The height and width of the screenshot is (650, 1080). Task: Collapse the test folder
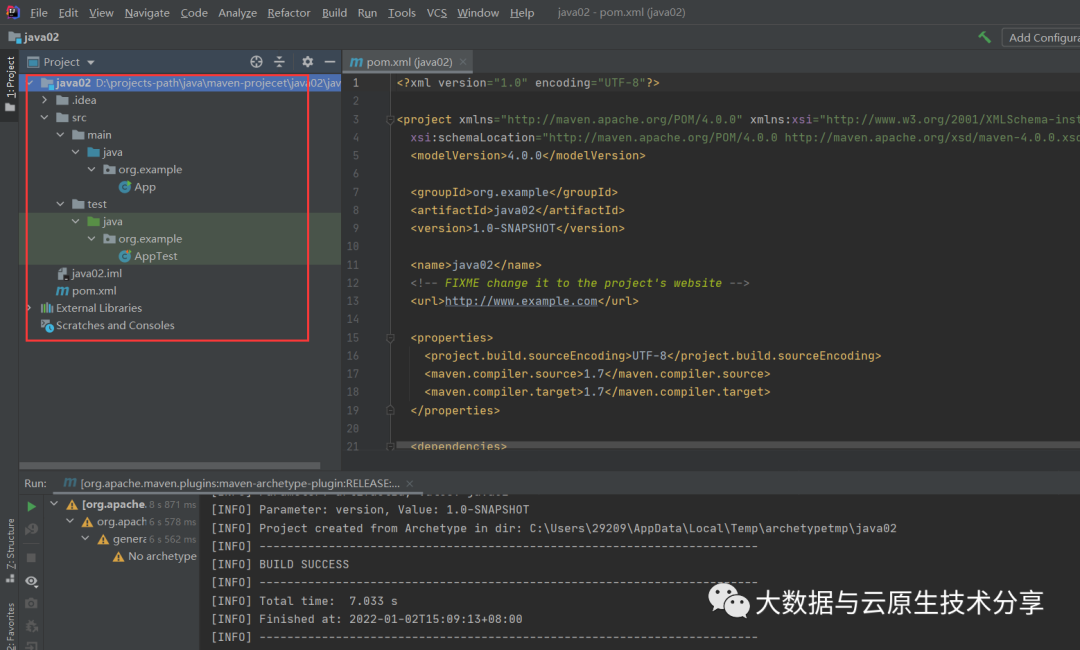click(61, 204)
